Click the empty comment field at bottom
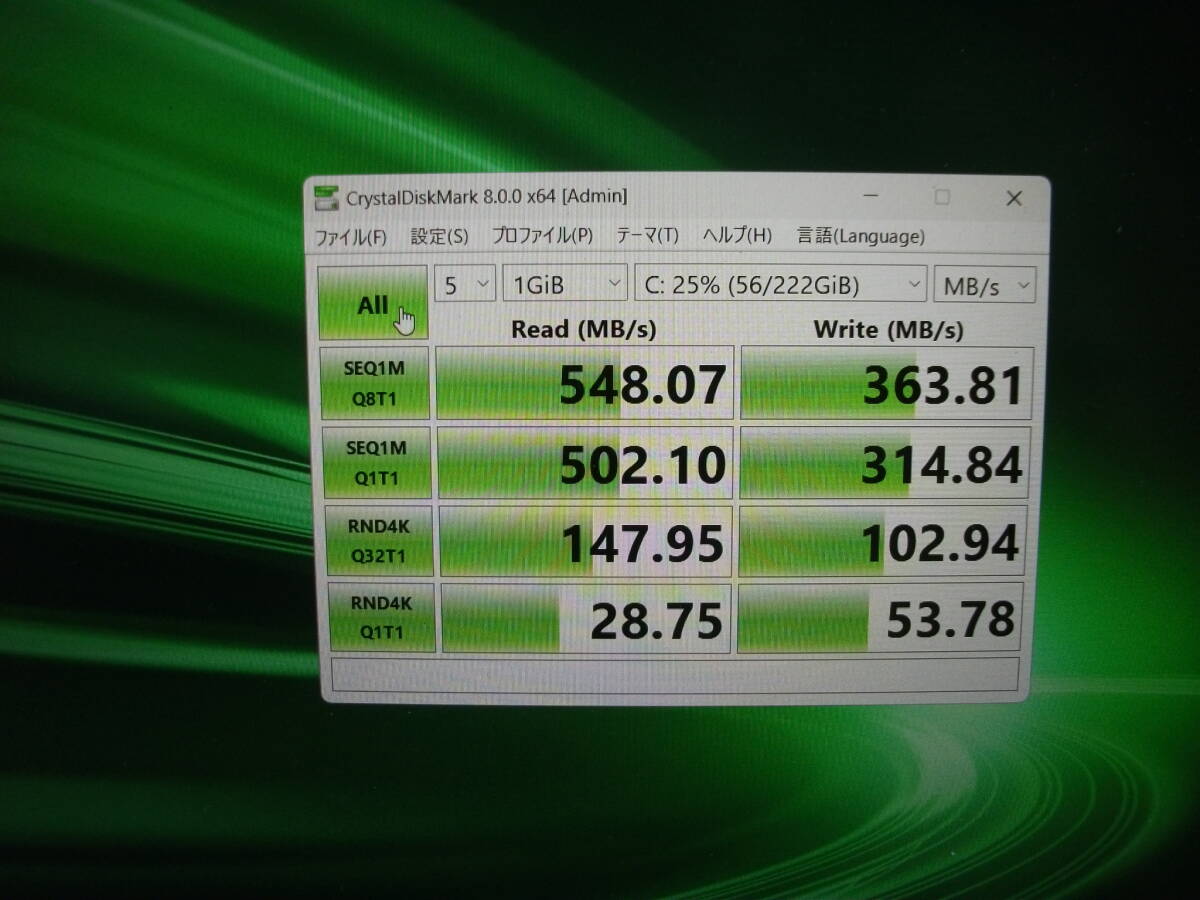 (x=675, y=673)
